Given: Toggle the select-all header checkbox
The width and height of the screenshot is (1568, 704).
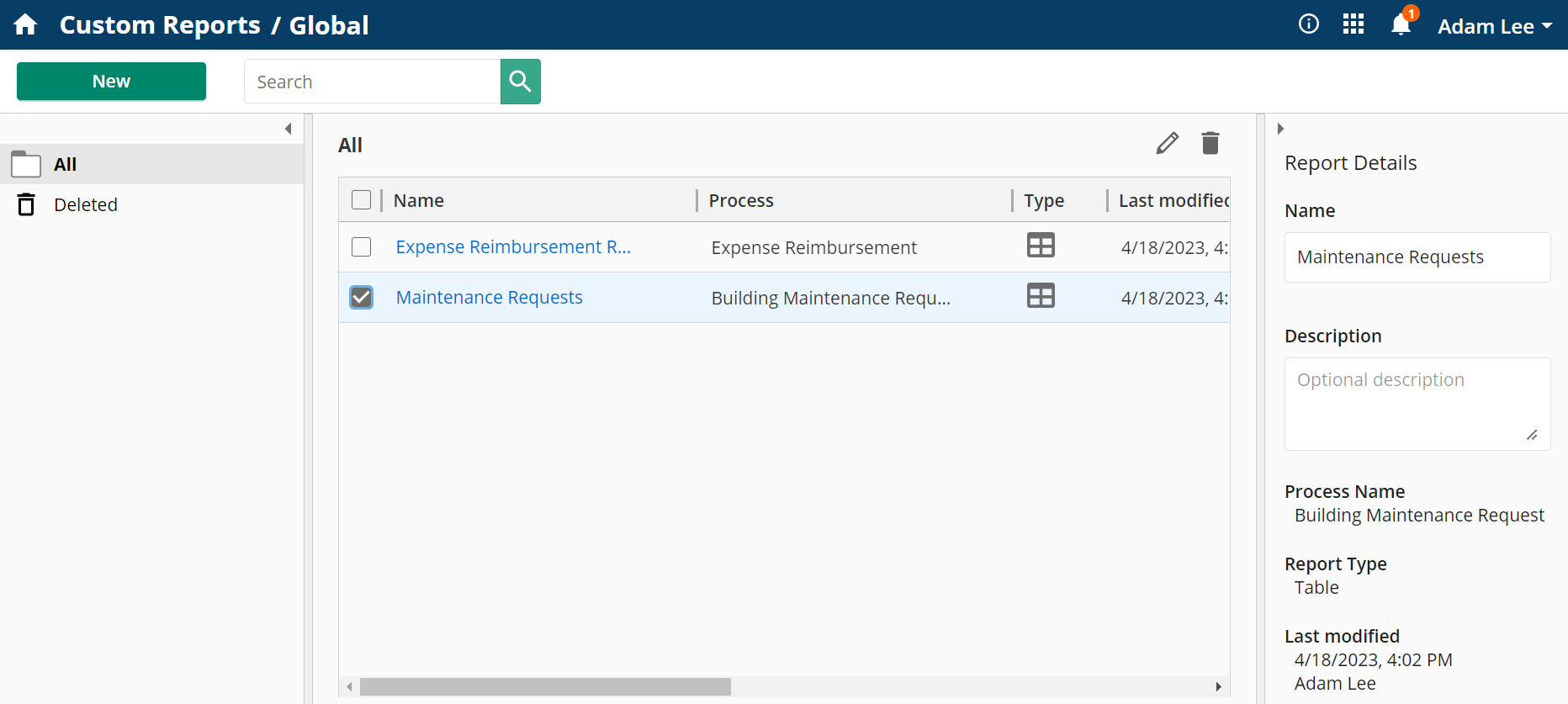Looking at the screenshot, I should click(x=361, y=200).
